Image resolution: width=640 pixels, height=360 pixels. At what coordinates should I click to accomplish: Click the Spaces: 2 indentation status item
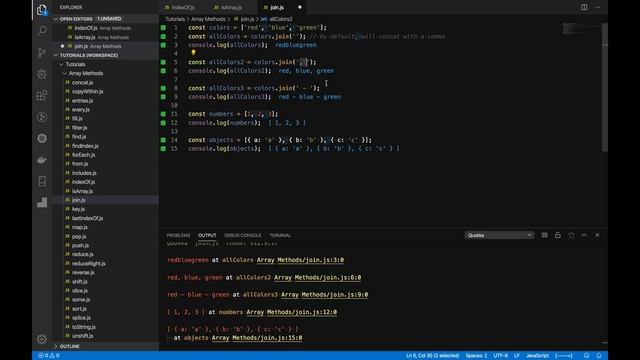pos(476,356)
